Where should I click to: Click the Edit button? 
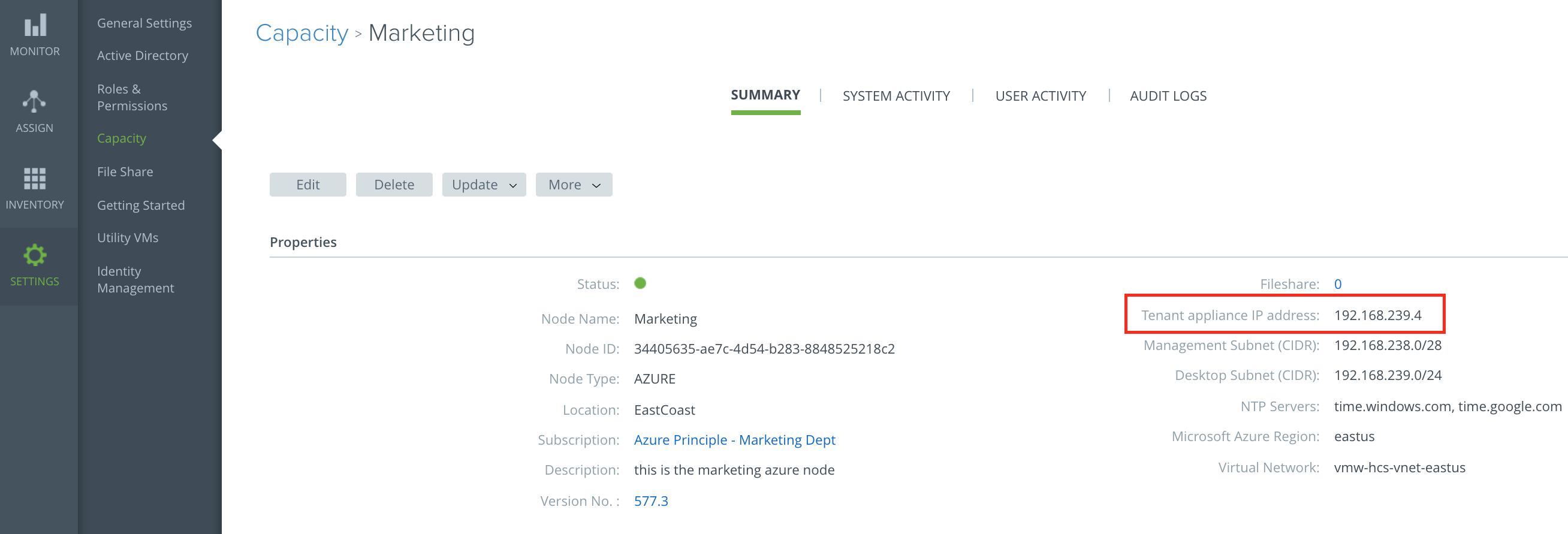[307, 185]
